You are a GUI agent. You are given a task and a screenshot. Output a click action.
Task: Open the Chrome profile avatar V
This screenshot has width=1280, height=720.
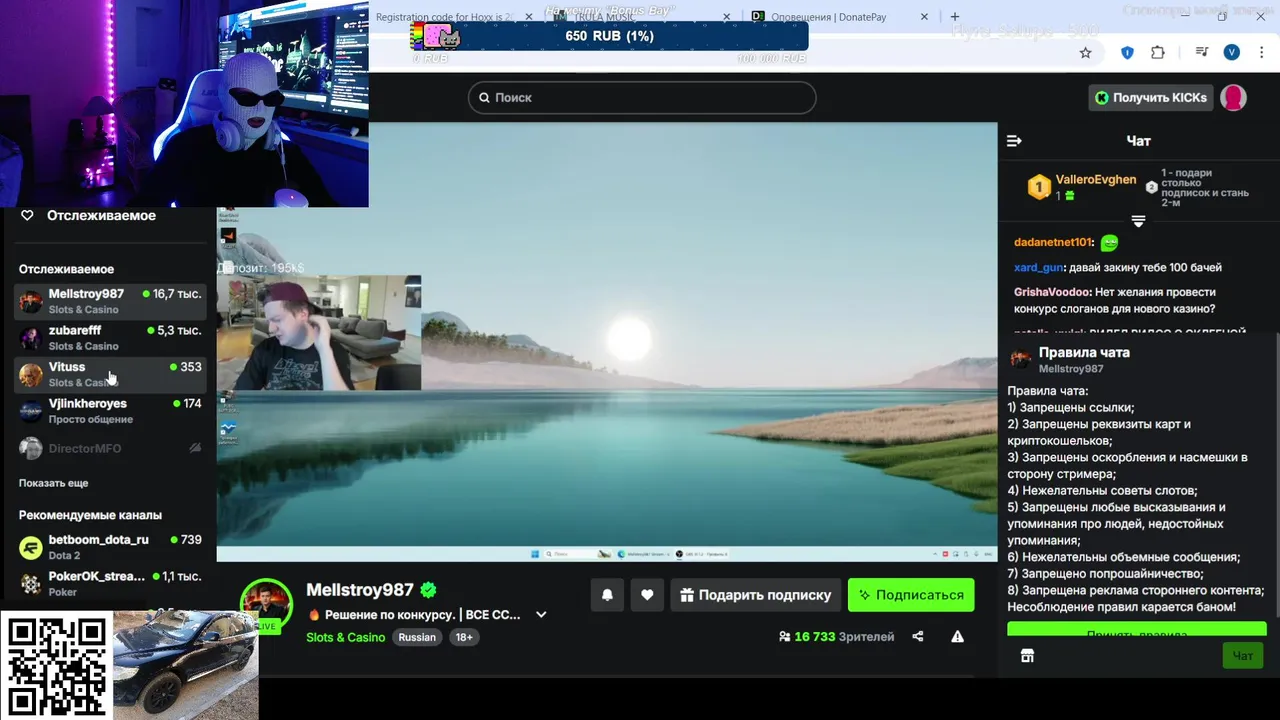pyautogui.click(x=1232, y=52)
